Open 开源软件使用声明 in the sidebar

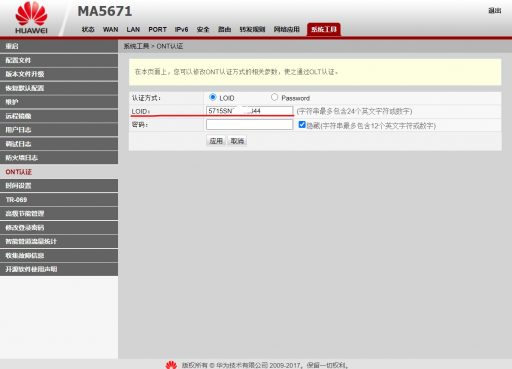point(59,269)
